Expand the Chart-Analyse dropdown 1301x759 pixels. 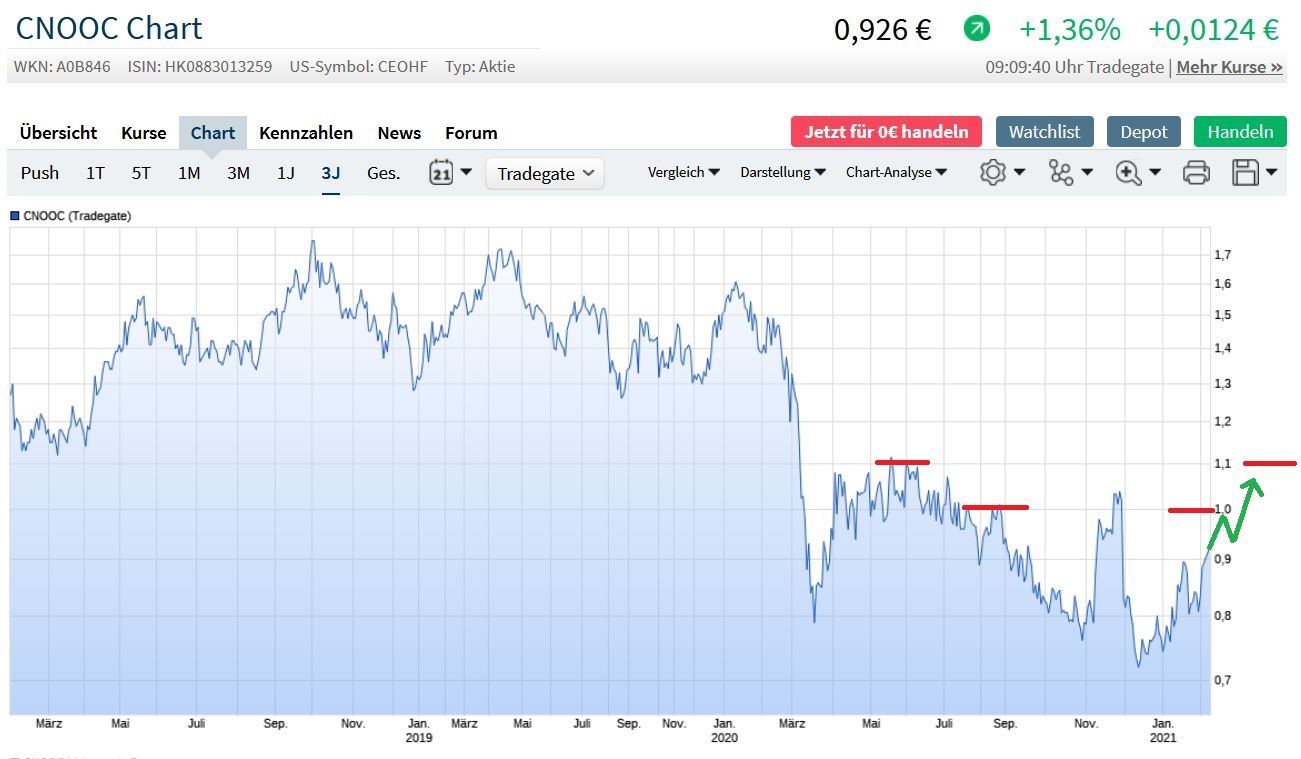click(896, 172)
